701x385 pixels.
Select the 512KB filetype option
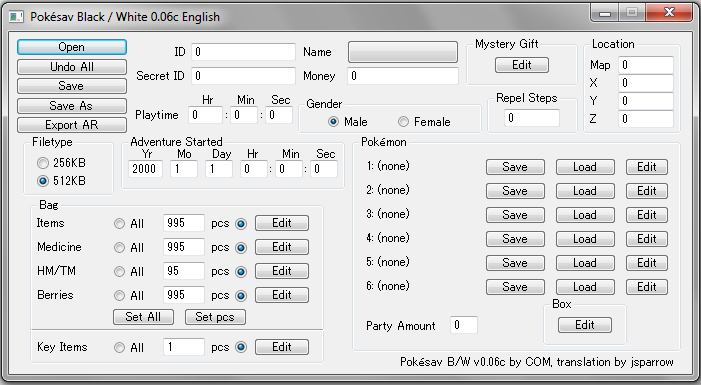(x=42, y=181)
